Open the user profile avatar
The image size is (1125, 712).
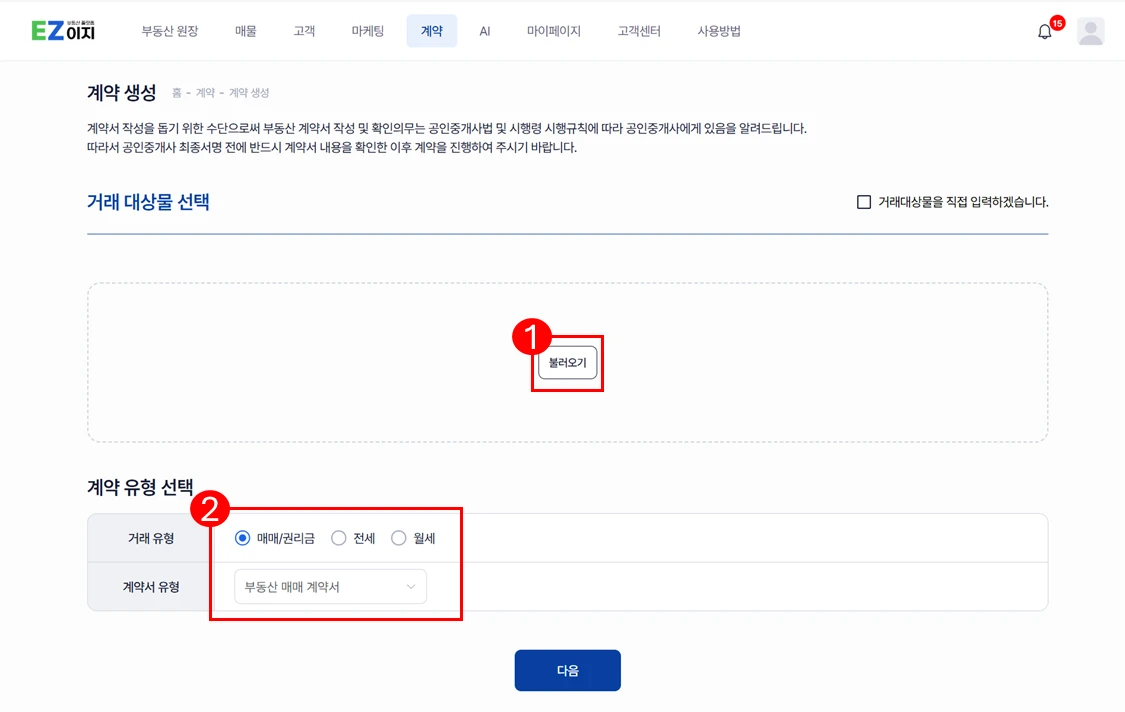point(1090,32)
